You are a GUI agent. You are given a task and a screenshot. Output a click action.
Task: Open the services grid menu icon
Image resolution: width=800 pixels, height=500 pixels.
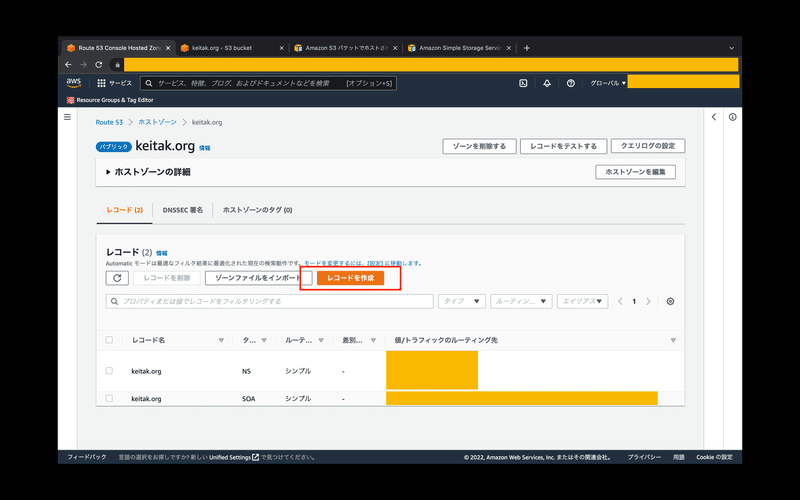[102, 83]
